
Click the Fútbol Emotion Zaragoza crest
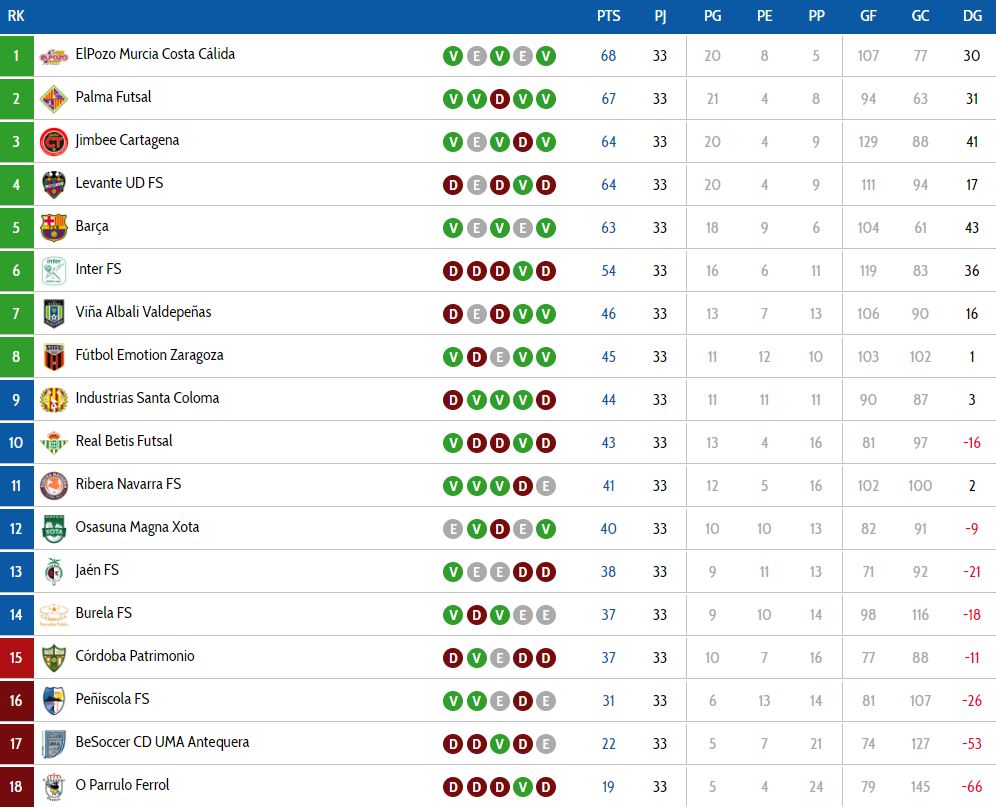click(54, 357)
